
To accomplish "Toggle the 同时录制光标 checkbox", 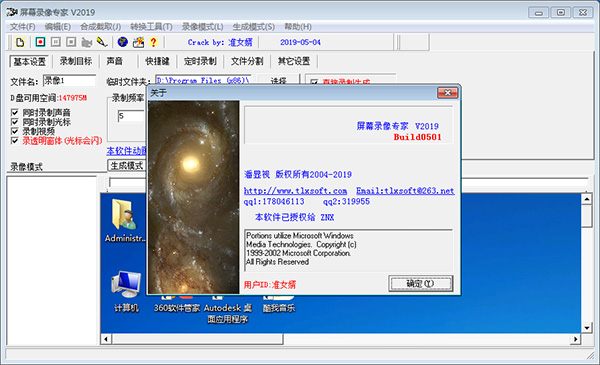I will point(15,122).
